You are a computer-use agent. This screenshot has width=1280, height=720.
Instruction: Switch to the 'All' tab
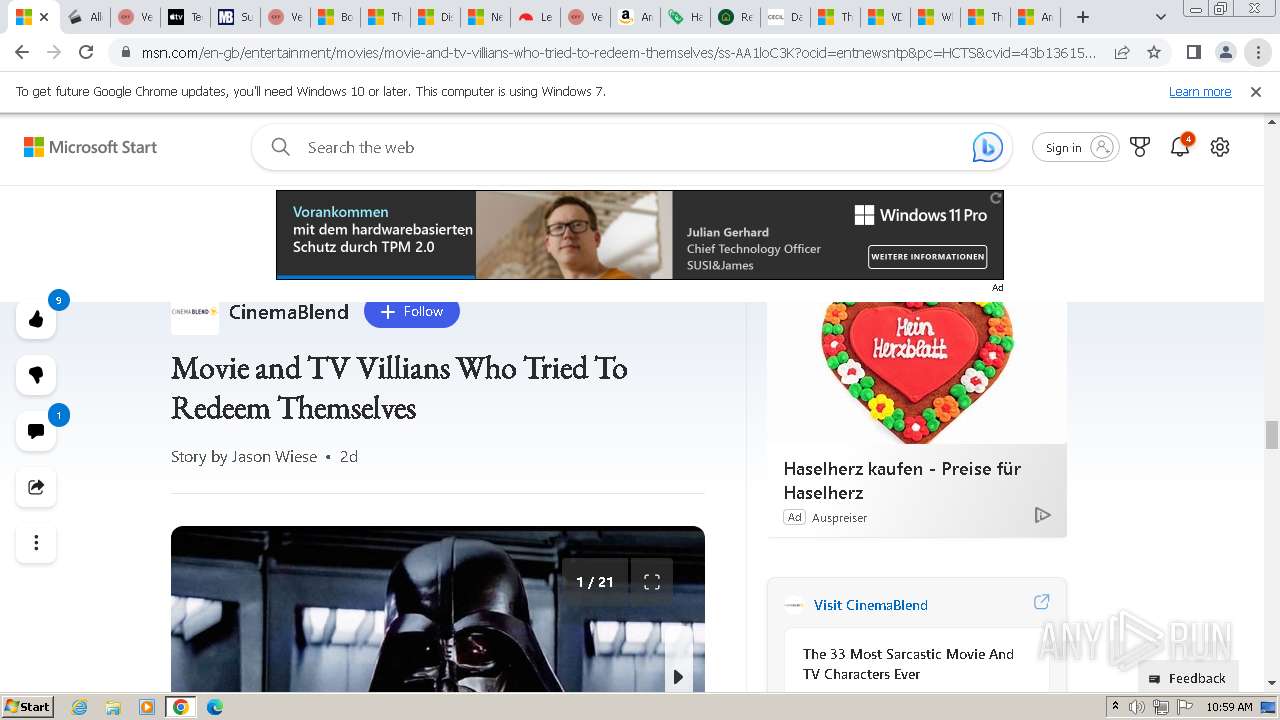point(84,17)
